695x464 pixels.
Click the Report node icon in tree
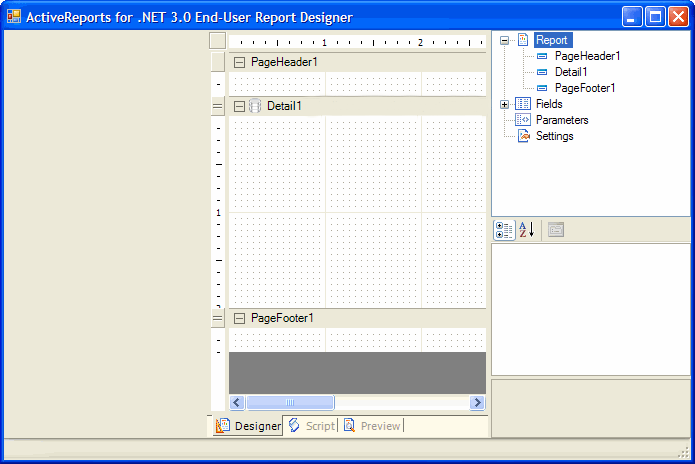(523, 40)
